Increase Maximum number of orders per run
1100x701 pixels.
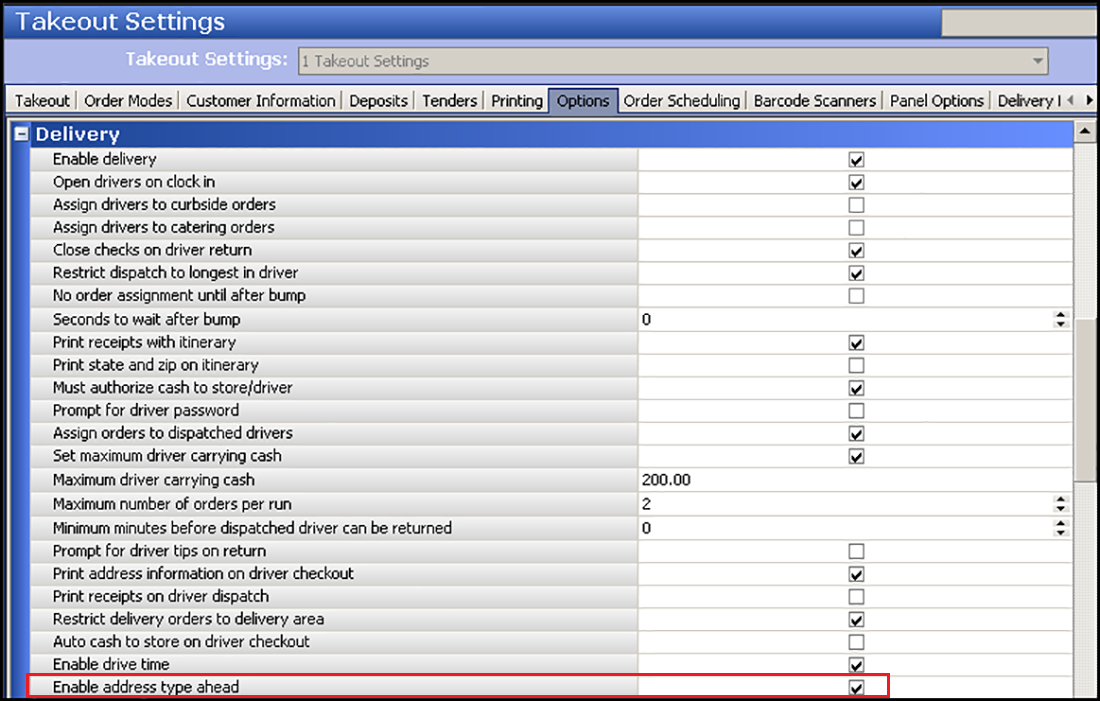(x=1062, y=499)
